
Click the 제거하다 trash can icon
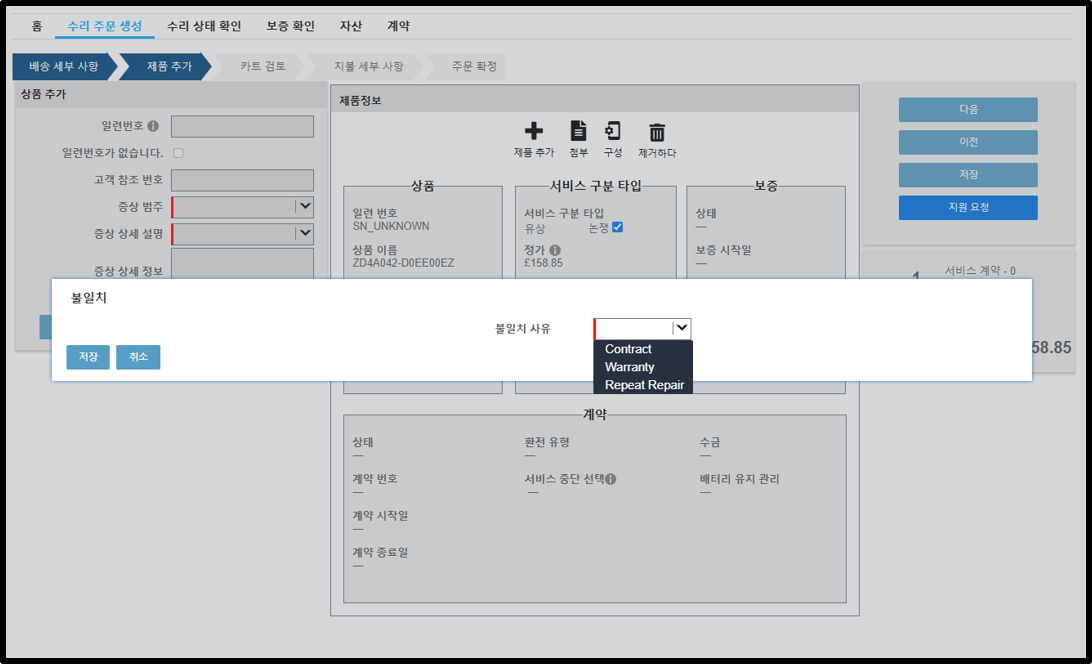[x=657, y=132]
